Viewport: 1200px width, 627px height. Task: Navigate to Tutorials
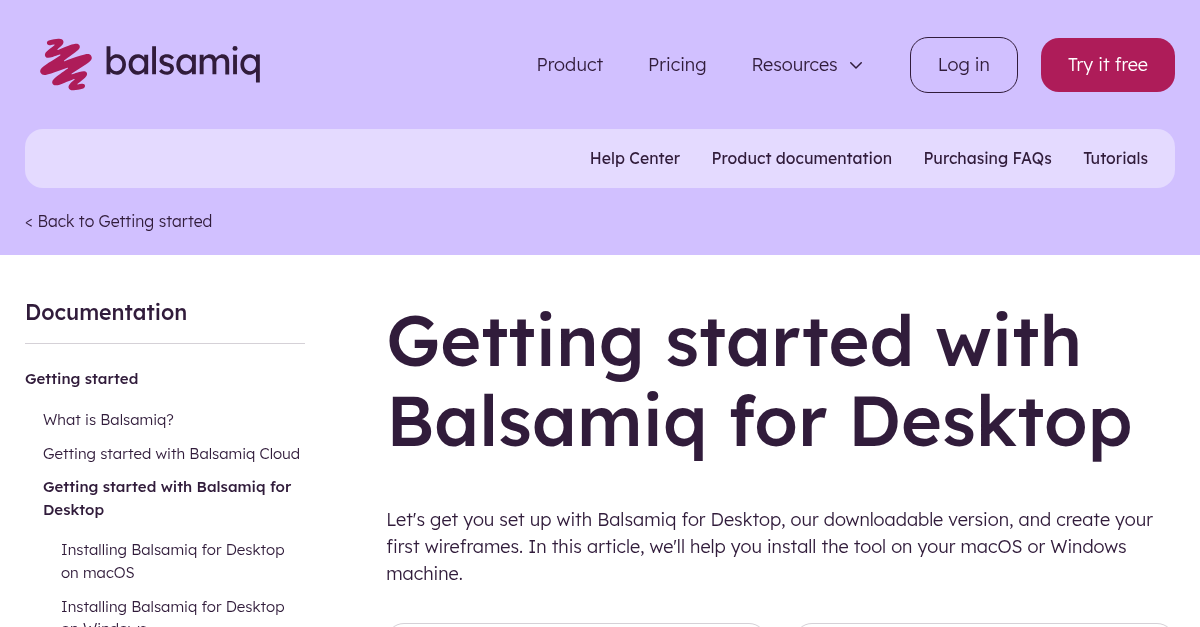[1115, 158]
